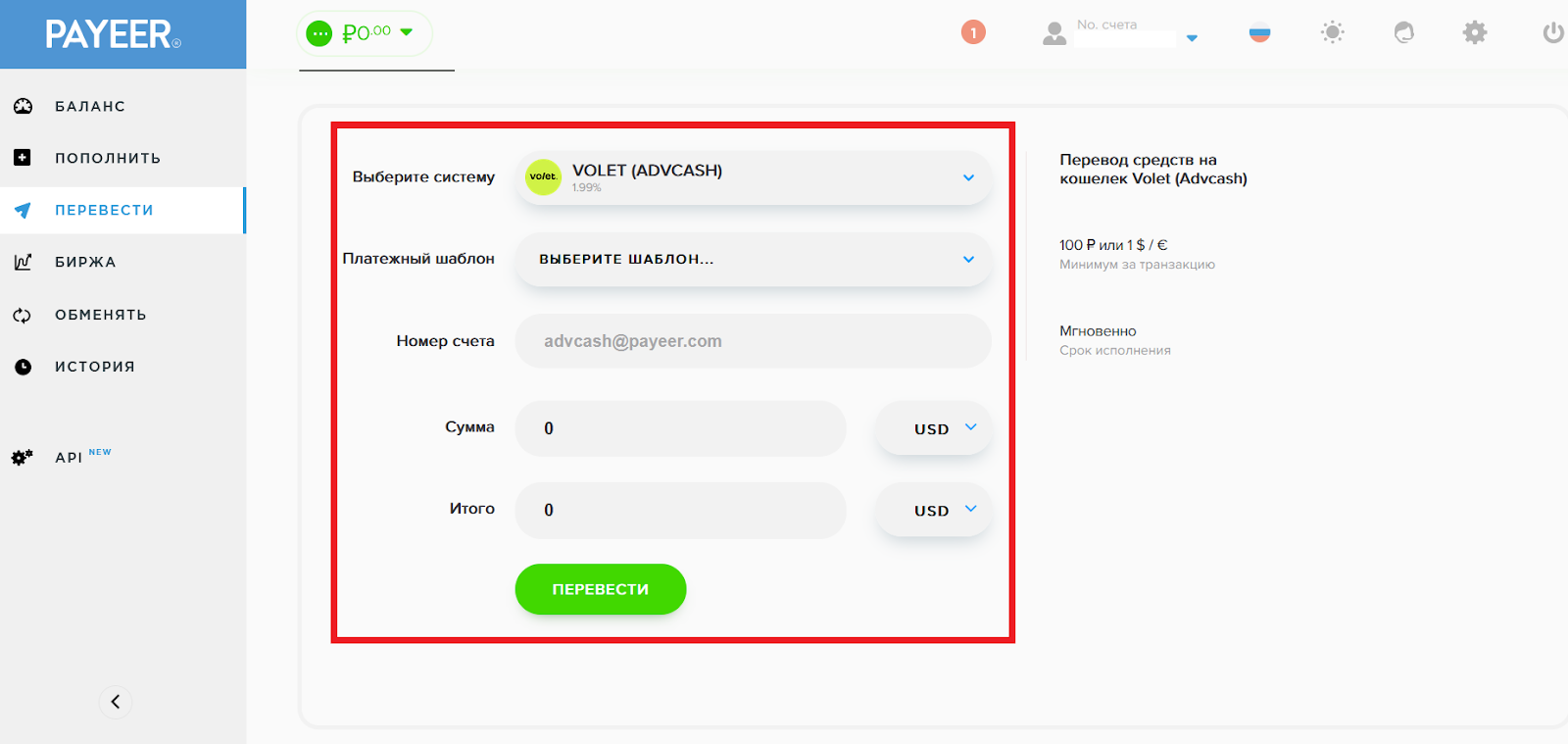Click the green Перевести button
The image size is (1568, 744).
click(601, 589)
